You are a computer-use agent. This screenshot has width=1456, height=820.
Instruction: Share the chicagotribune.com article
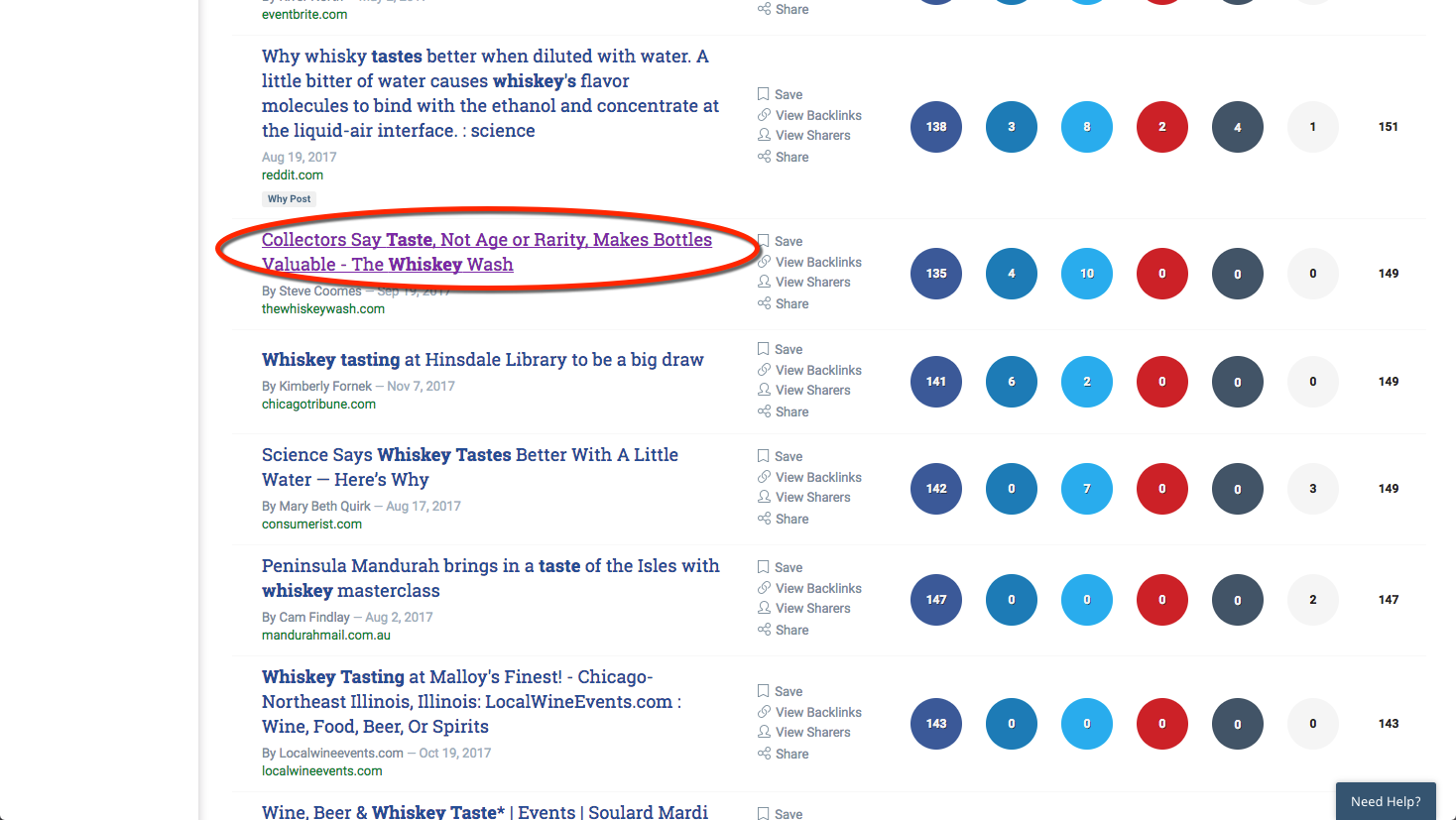pos(783,411)
